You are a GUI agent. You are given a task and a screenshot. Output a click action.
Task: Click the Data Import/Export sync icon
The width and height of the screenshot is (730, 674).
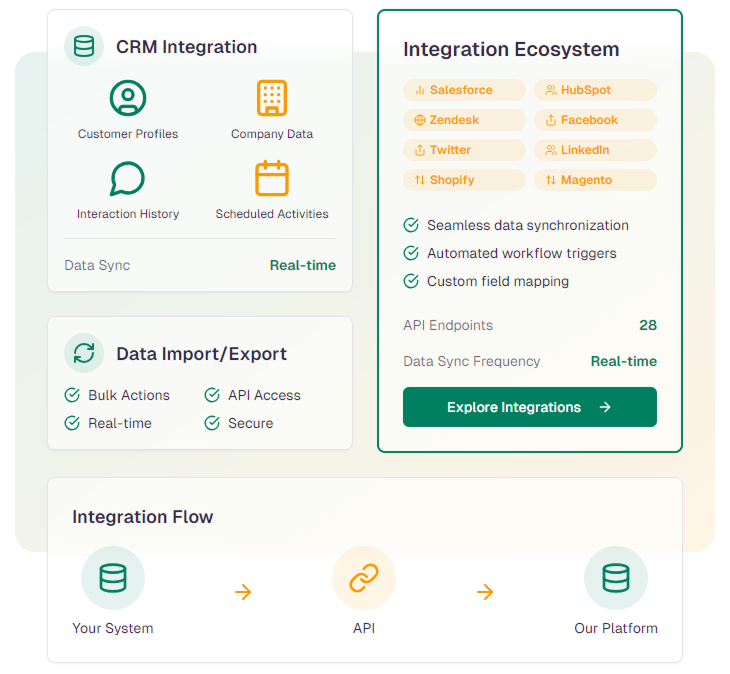coord(84,353)
